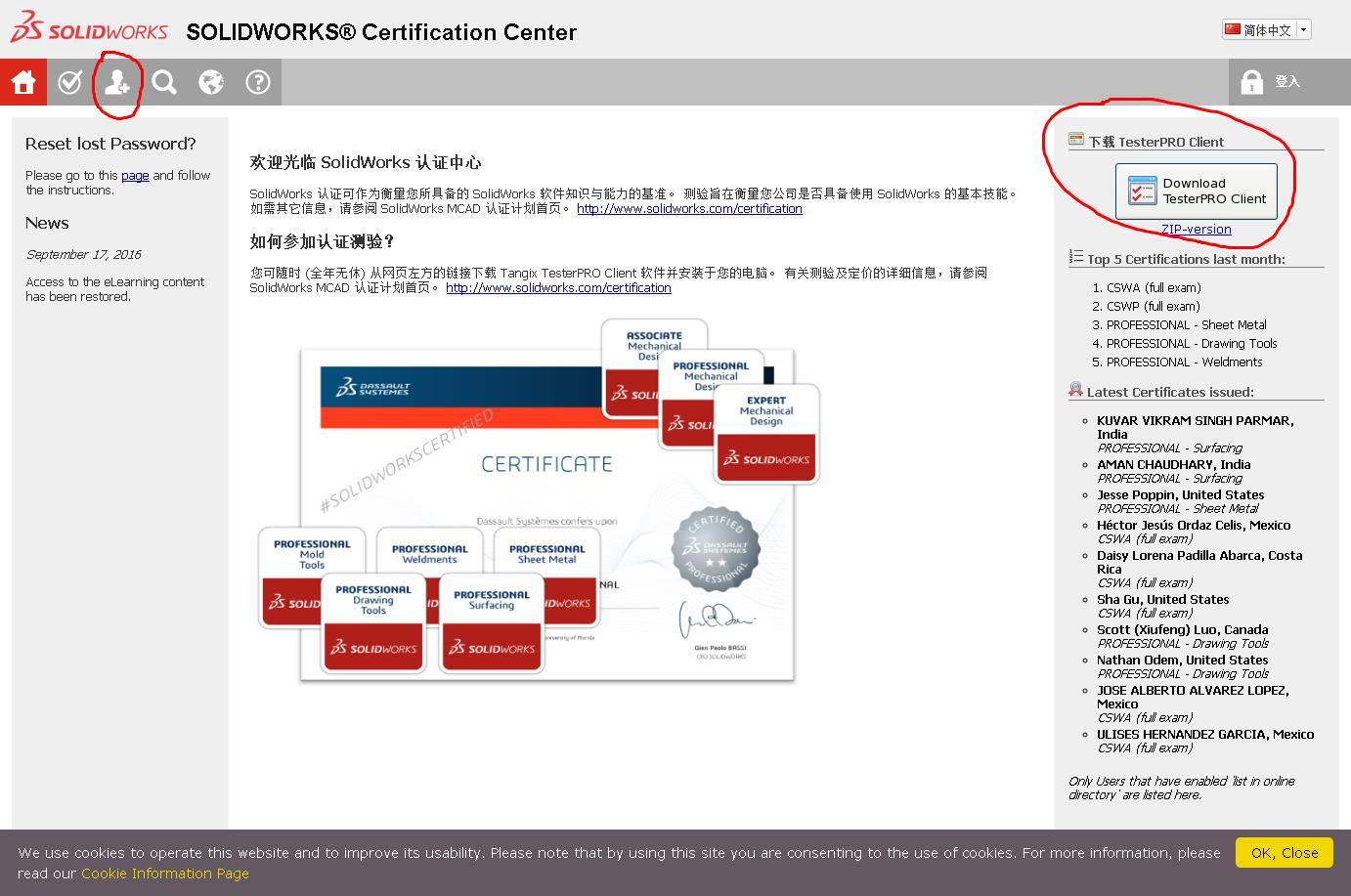1351x896 pixels.
Task: Open help via the question mark icon
Action: click(x=257, y=82)
